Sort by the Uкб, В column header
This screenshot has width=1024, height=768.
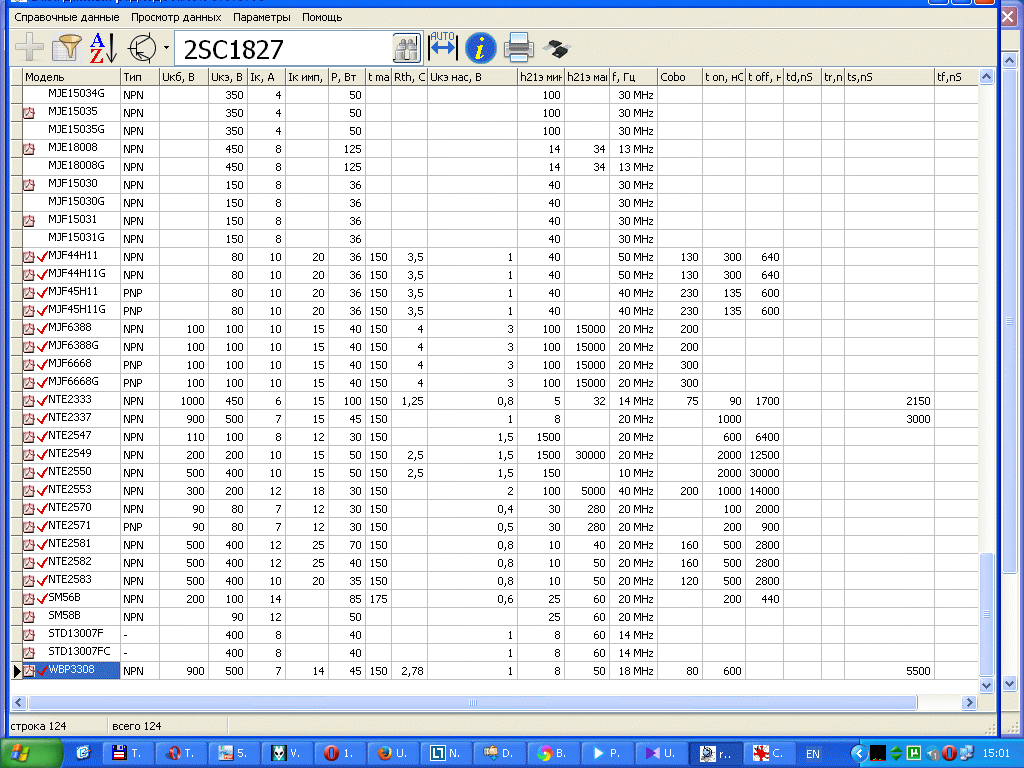click(184, 77)
